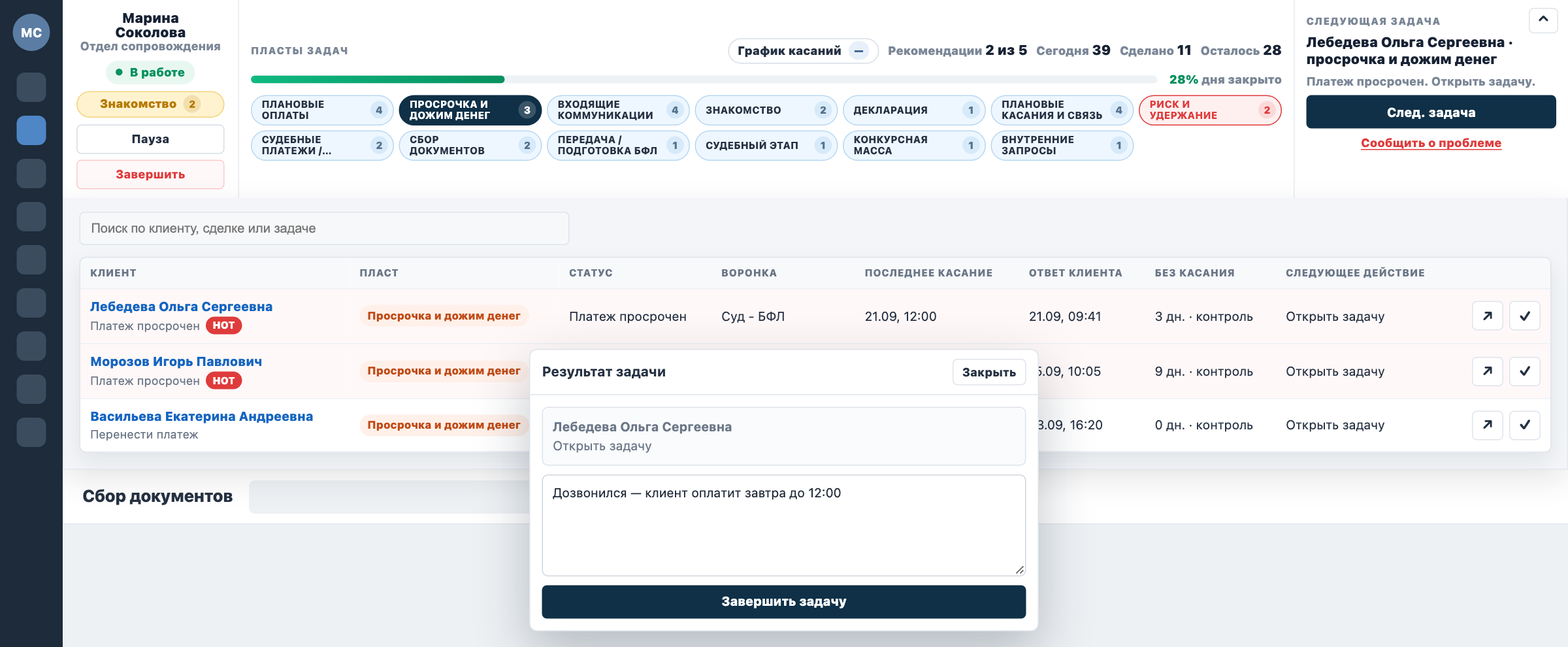Open client Лебедева Ольга Сергеевна link

coord(181,307)
